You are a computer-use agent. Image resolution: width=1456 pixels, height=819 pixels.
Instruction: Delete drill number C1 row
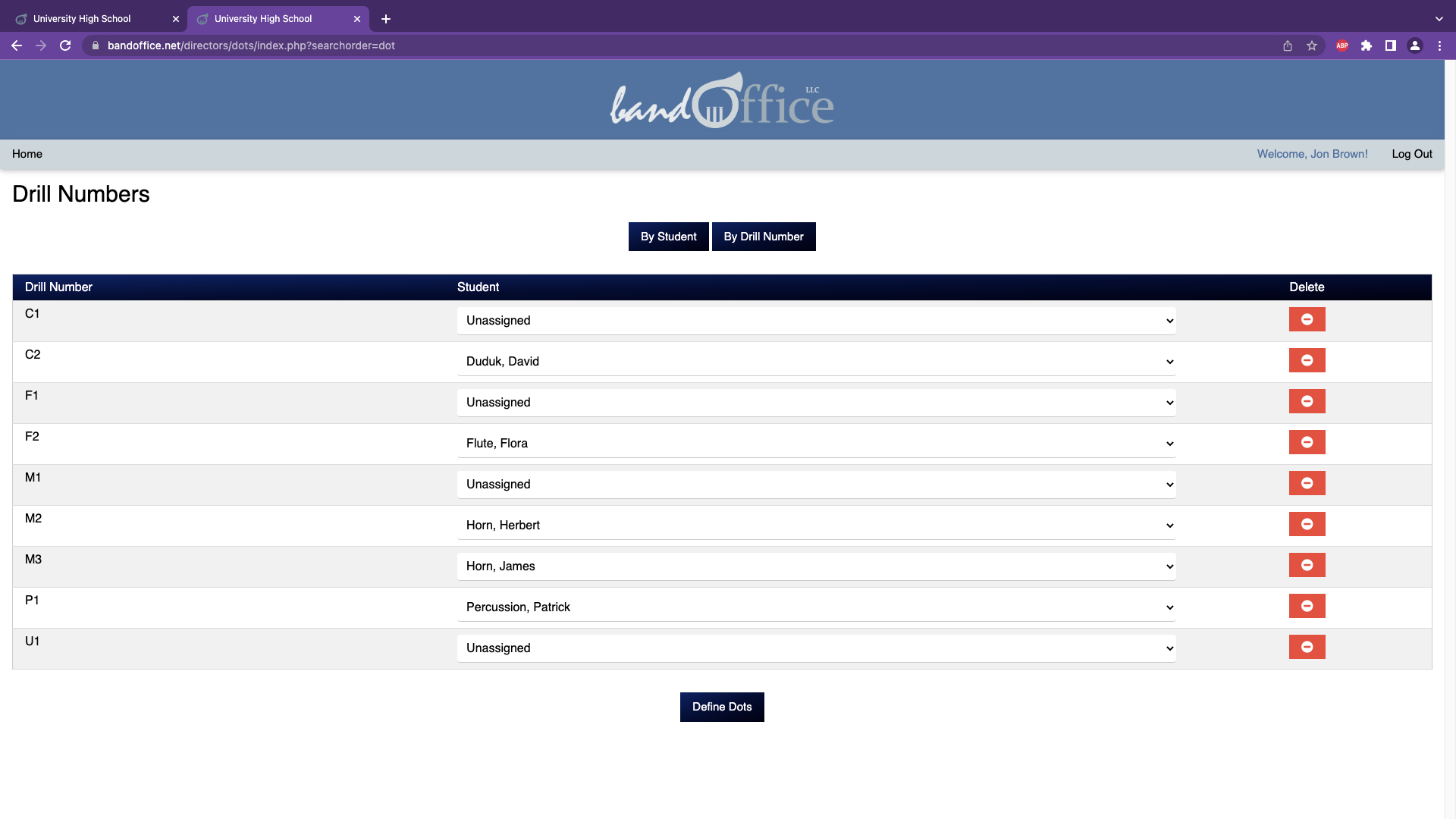1307,319
